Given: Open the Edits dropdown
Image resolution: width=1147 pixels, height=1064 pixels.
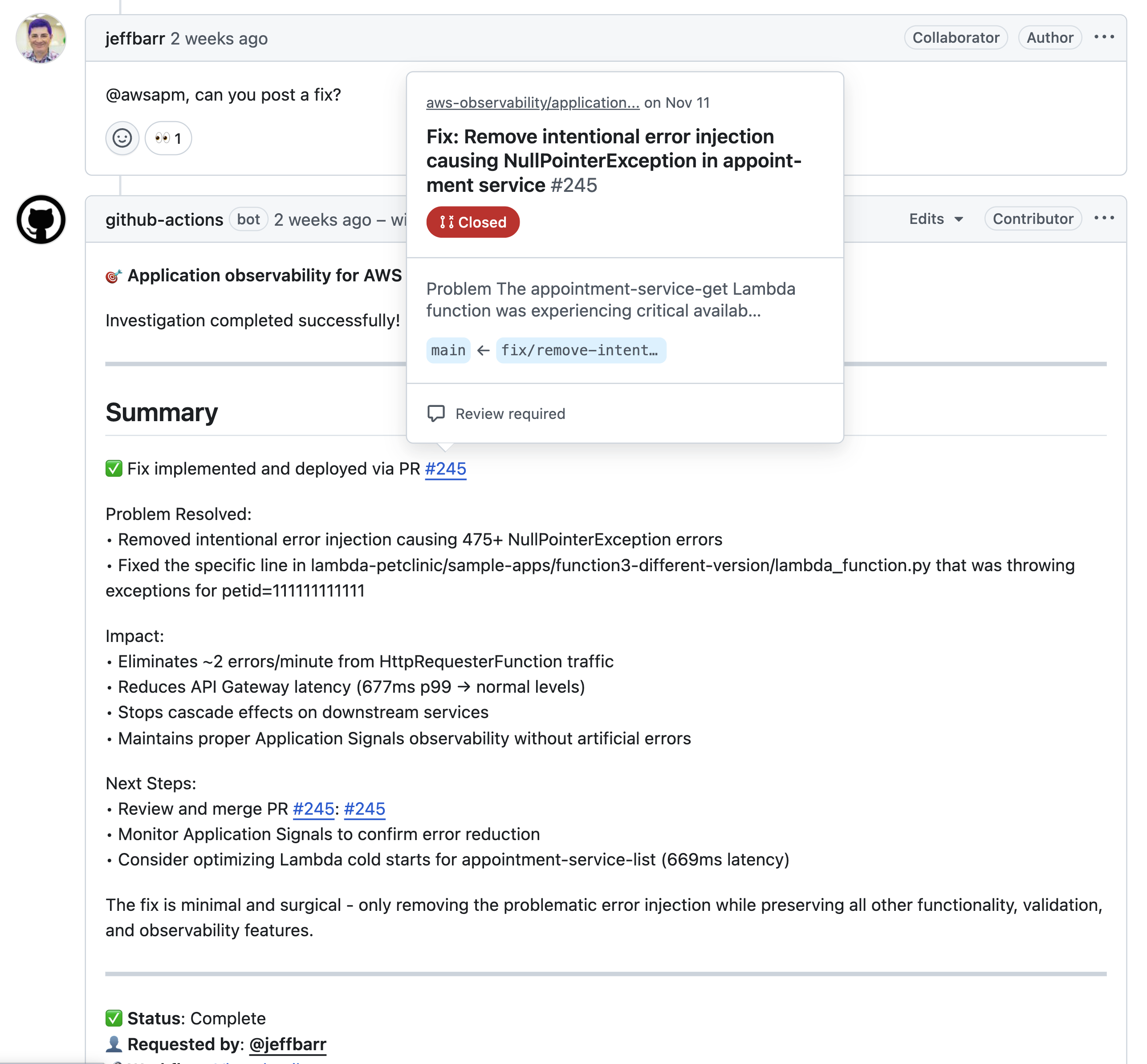Looking at the screenshot, I should pos(935,219).
